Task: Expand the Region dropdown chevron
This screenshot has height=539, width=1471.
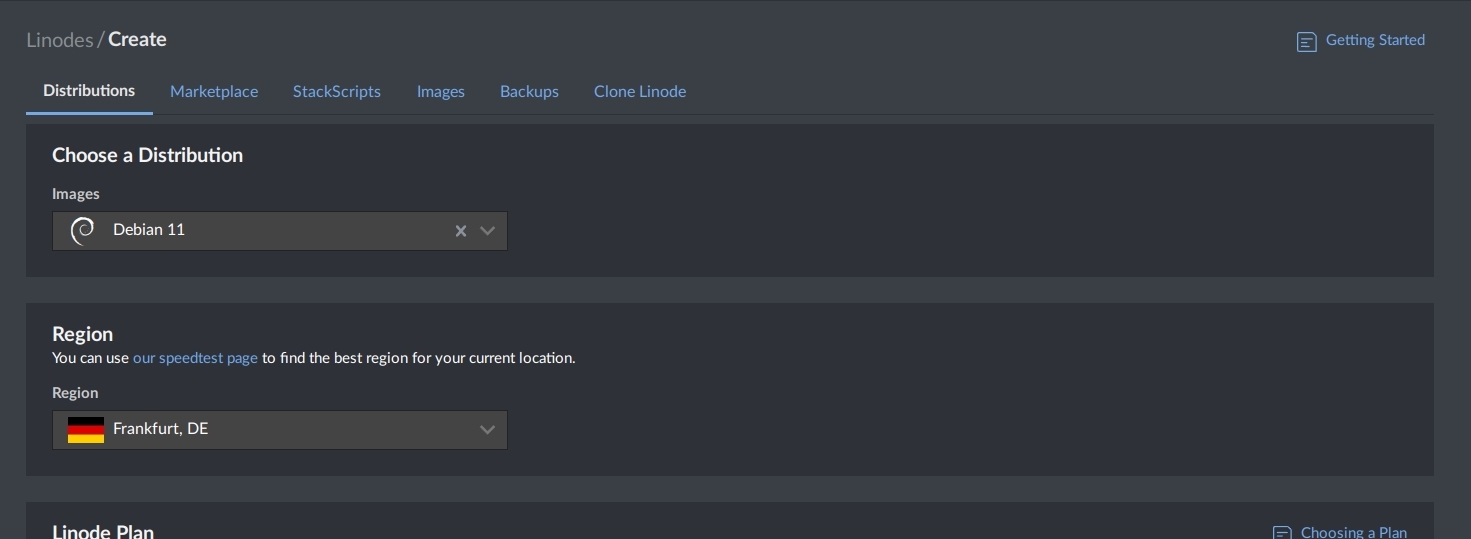Action: (x=487, y=430)
